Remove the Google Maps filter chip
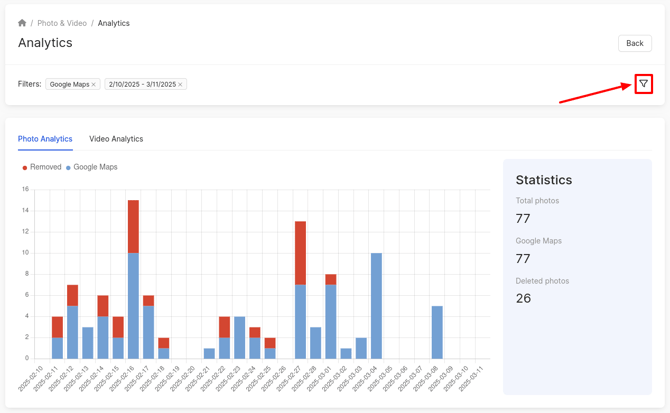 point(94,85)
